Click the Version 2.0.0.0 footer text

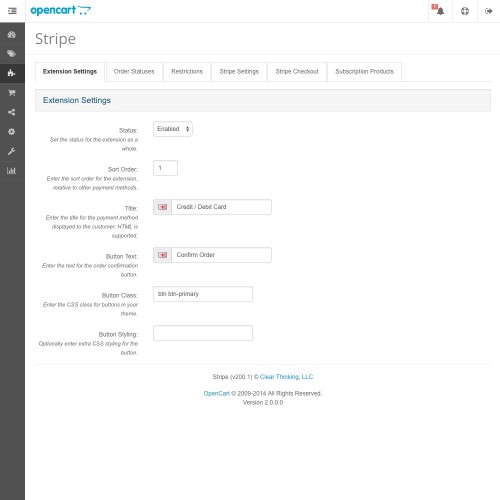pos(263,403)
